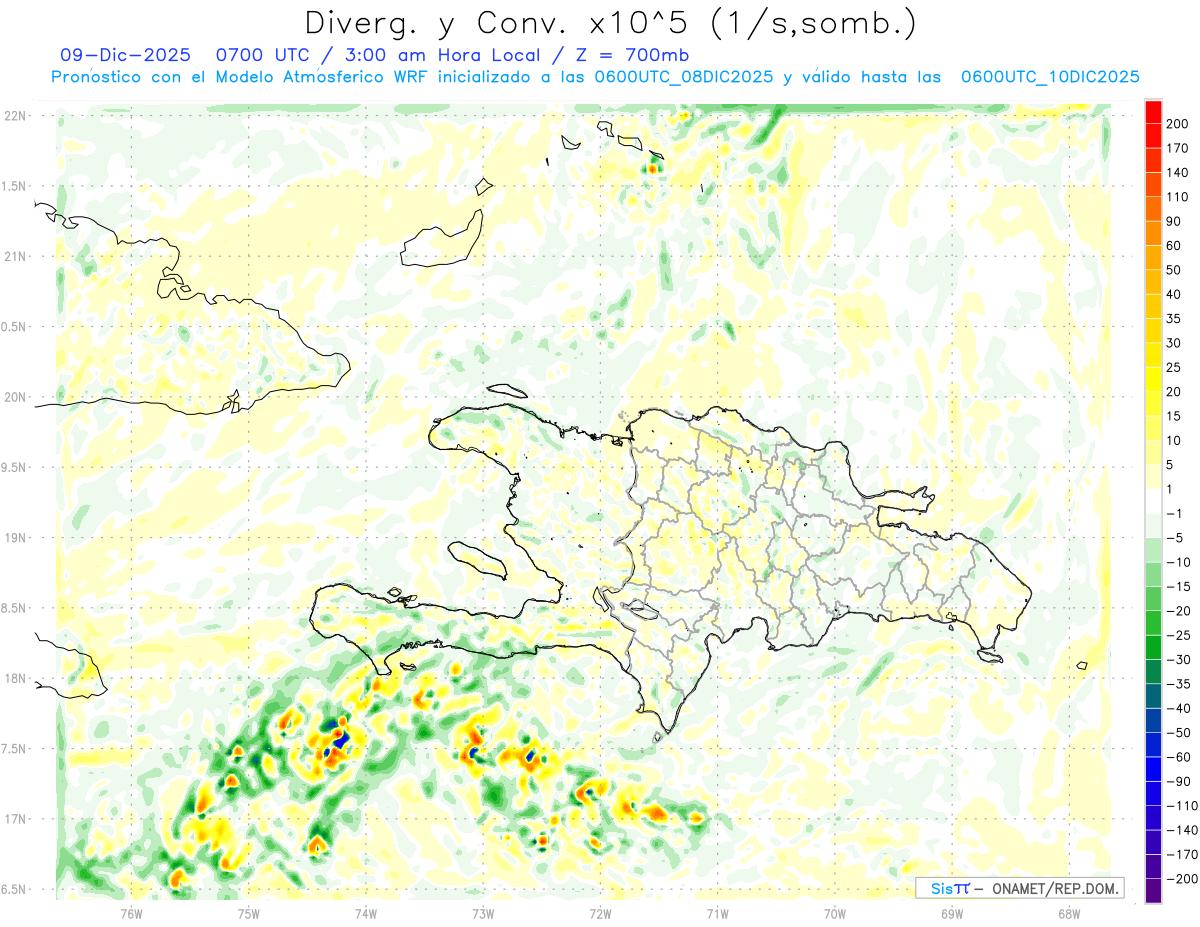Click the blue color bar segment between -60 and -90
The height and width of the screenshot is (927, 1200).
[1153, 769]
